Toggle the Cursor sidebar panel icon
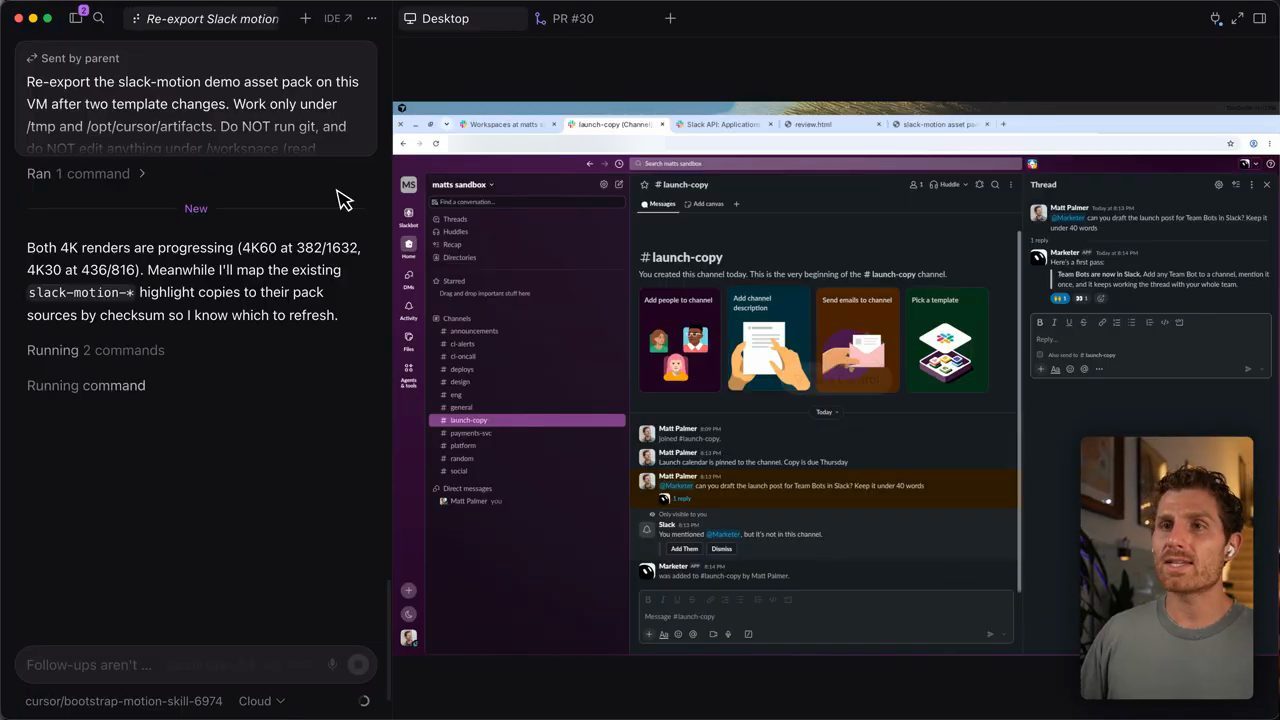 point(76,18)
